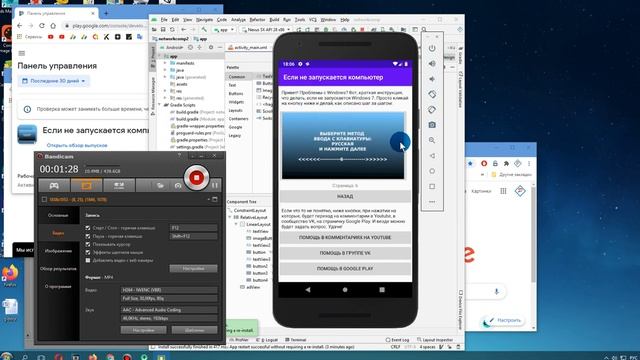Image resolution: width=640 pixels, height=360 pixels.
Task: Stop recording with Bandicam's red stop button
Action: tap(196, 178)
